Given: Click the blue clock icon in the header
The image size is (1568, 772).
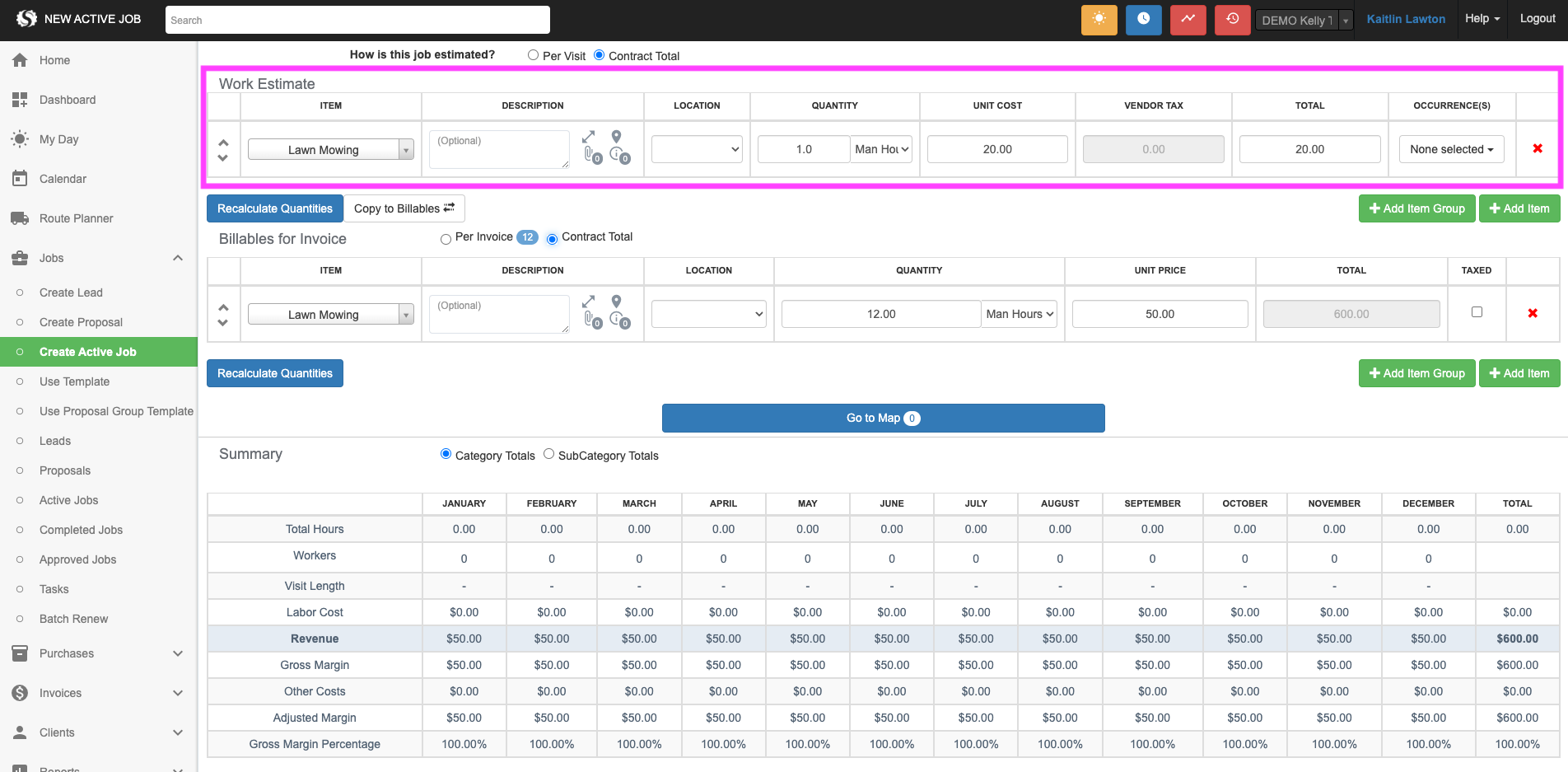Looking at the screenshot, I should [x=1144, y=19].
